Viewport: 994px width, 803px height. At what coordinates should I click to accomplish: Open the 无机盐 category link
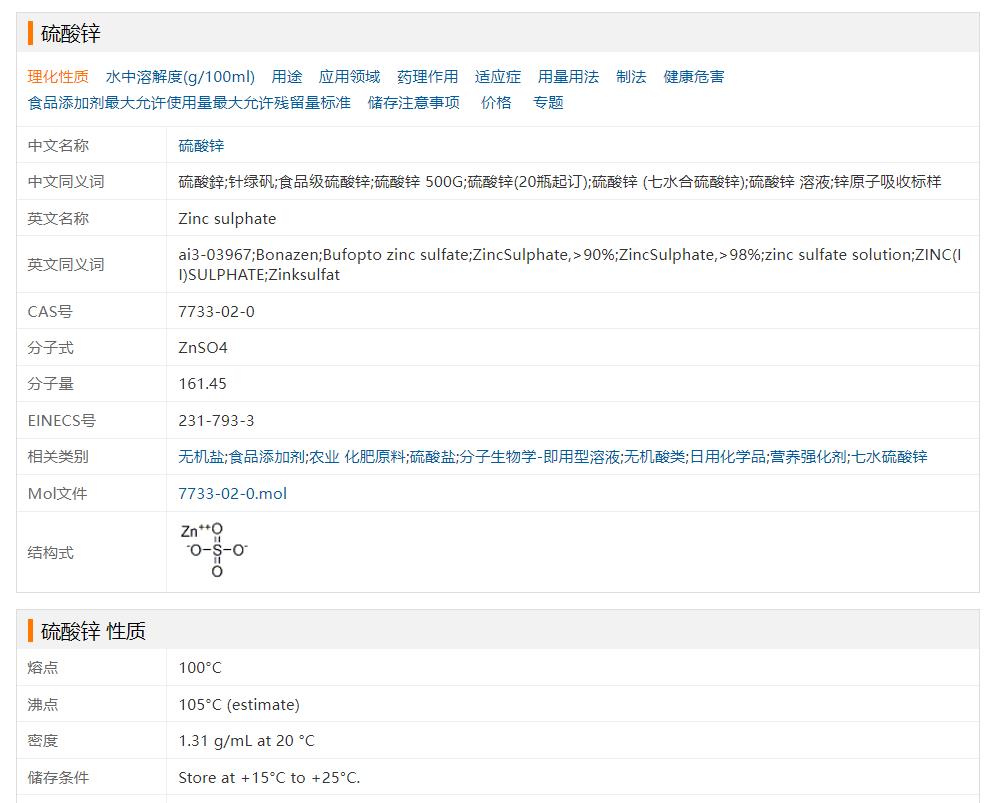click(201, 457)
